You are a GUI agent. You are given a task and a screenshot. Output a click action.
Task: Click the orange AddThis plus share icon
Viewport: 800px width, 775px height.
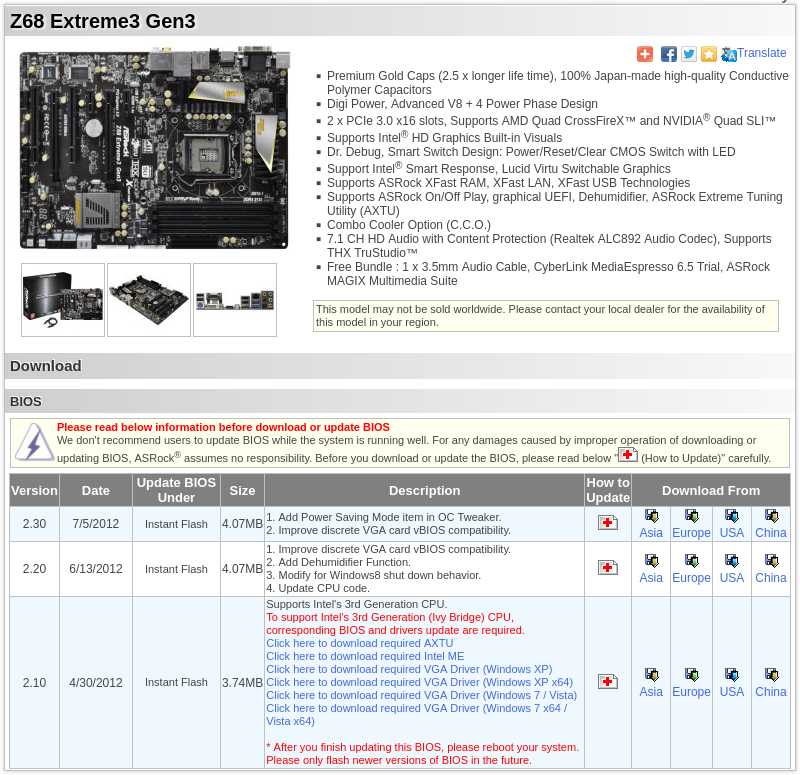click(645, 54)
